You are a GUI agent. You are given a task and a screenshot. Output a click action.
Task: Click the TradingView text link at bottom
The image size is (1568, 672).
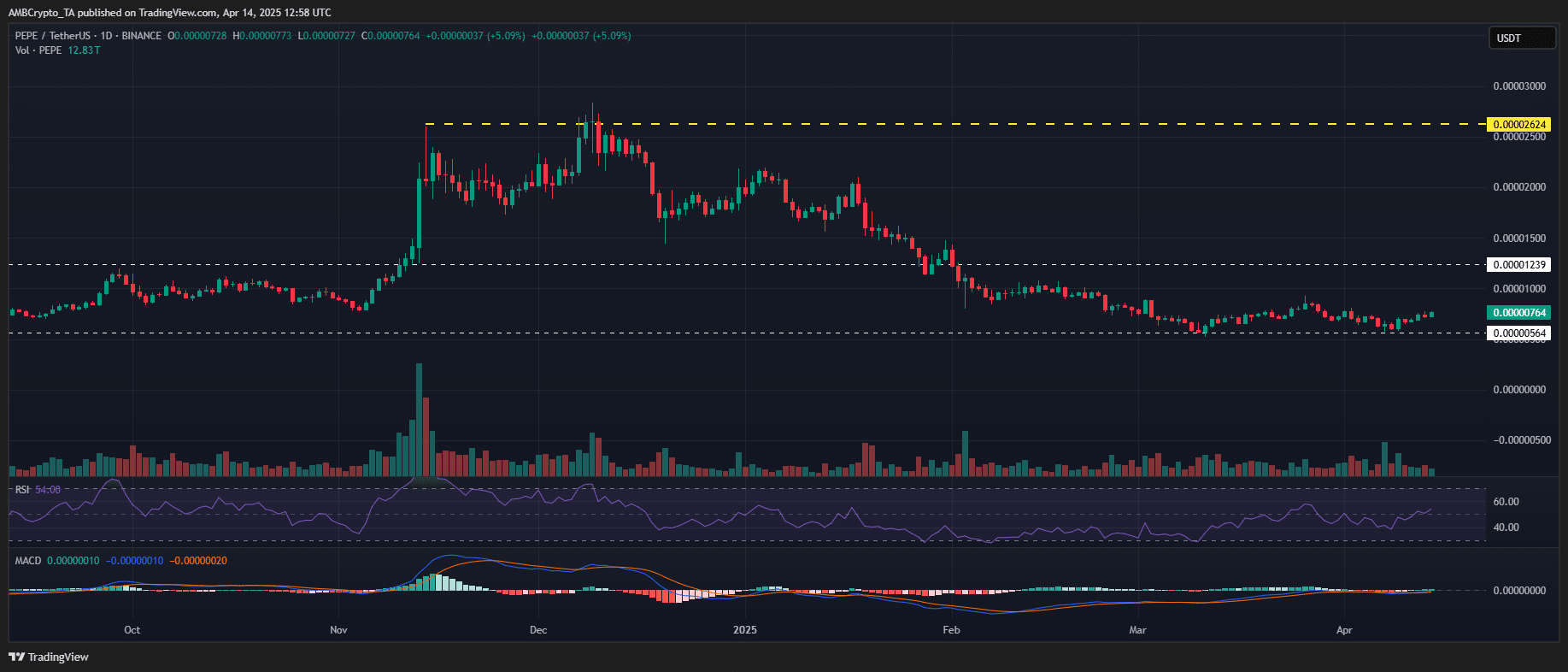tap(58, 657)
